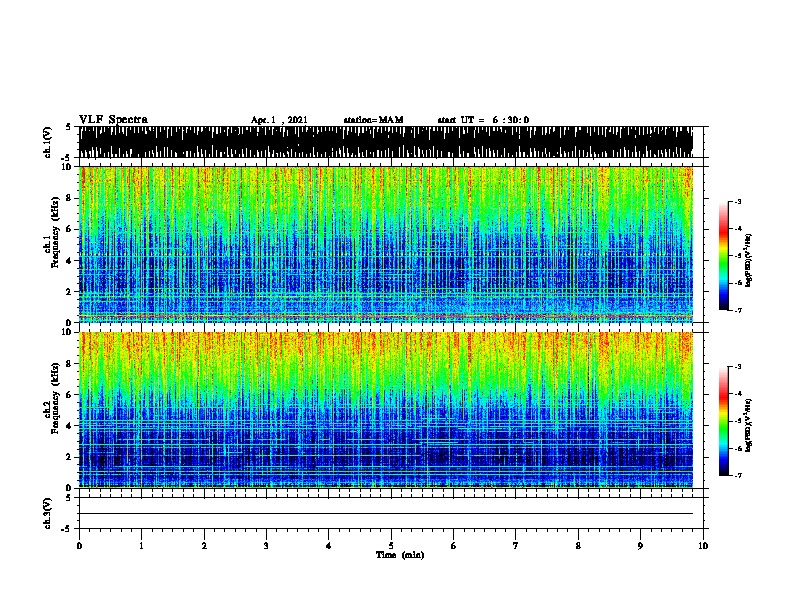Click time axis tick label "5"

click(391, 546)
